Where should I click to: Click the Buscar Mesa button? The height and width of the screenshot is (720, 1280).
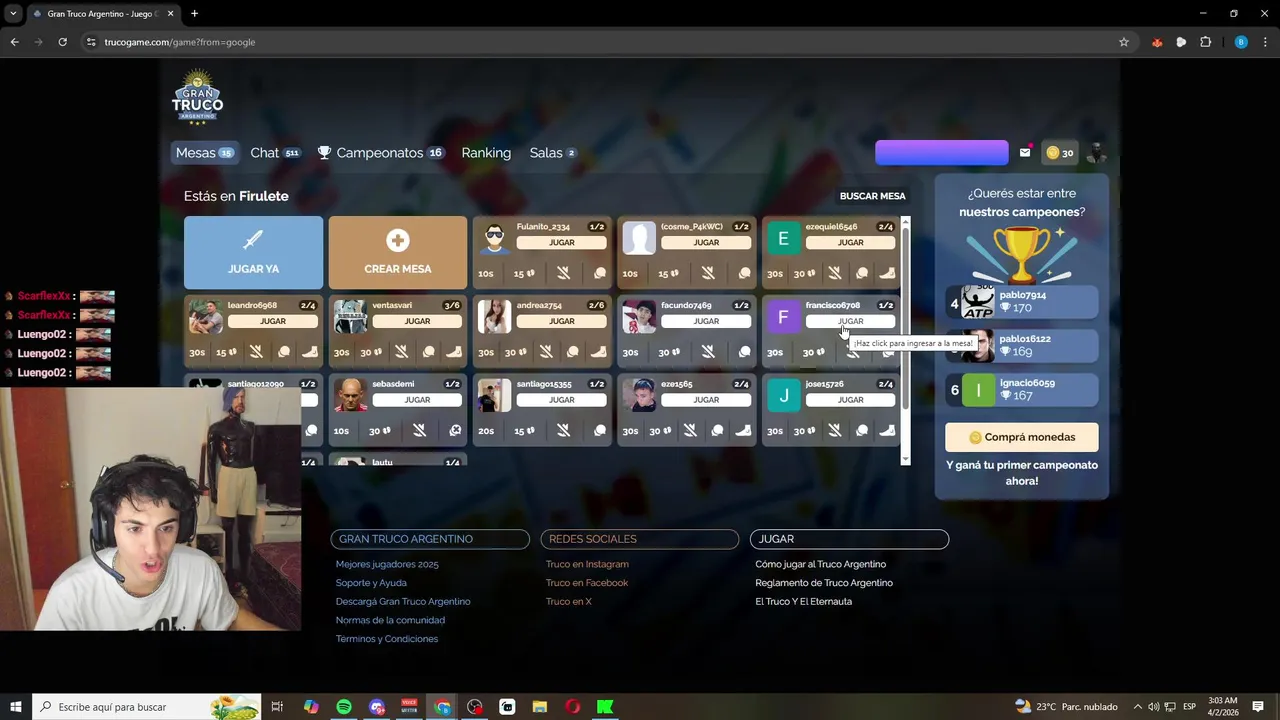[x=872, y=196]
